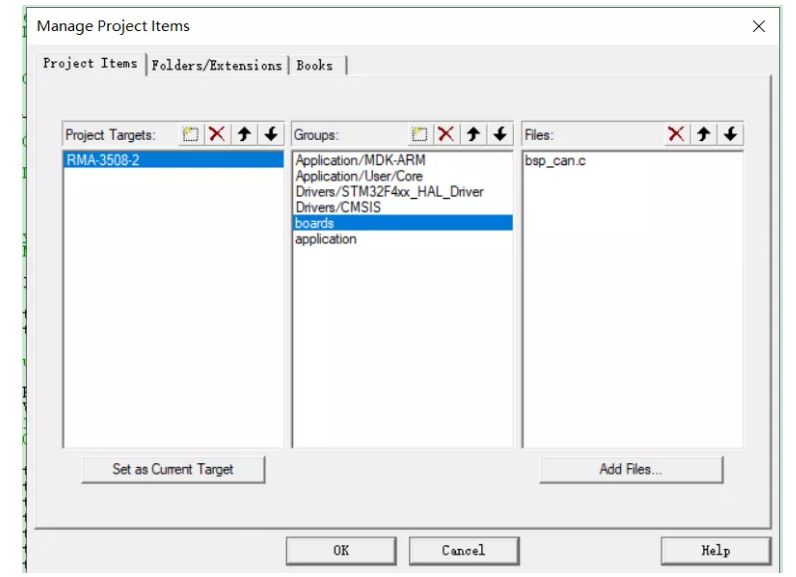Select group Application/MDK-ARM
The width and height of the screenshot is (796, 577).
coord(403,160)
